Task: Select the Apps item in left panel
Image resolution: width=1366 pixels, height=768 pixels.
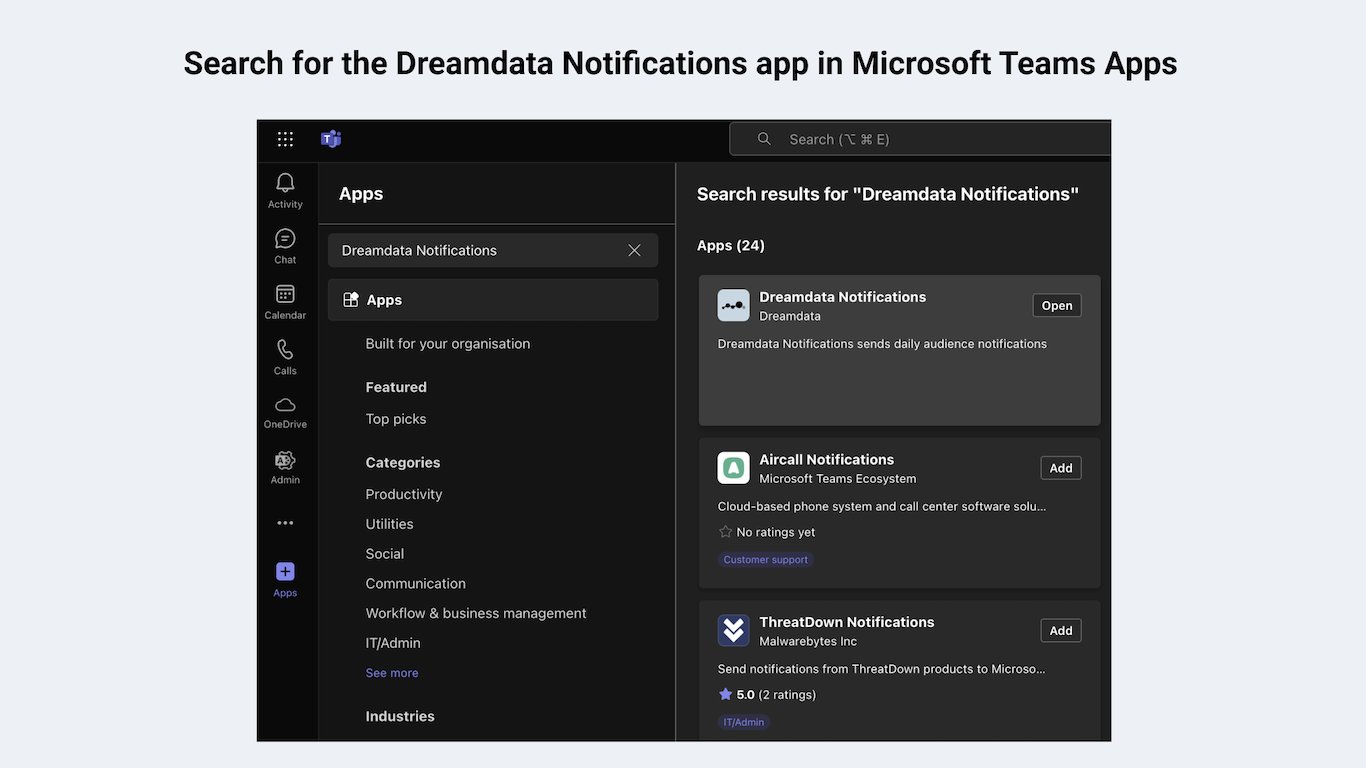Action: click(493, 300)
